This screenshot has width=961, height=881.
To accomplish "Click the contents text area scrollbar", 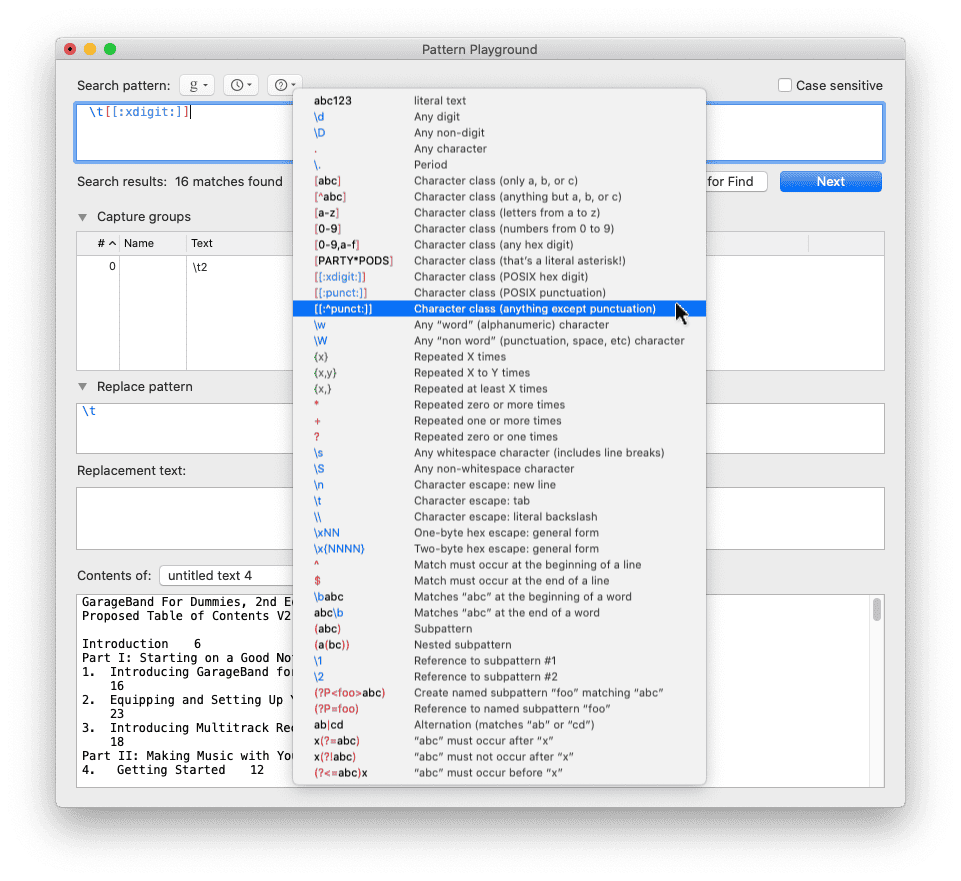I will tap(877, 610).
